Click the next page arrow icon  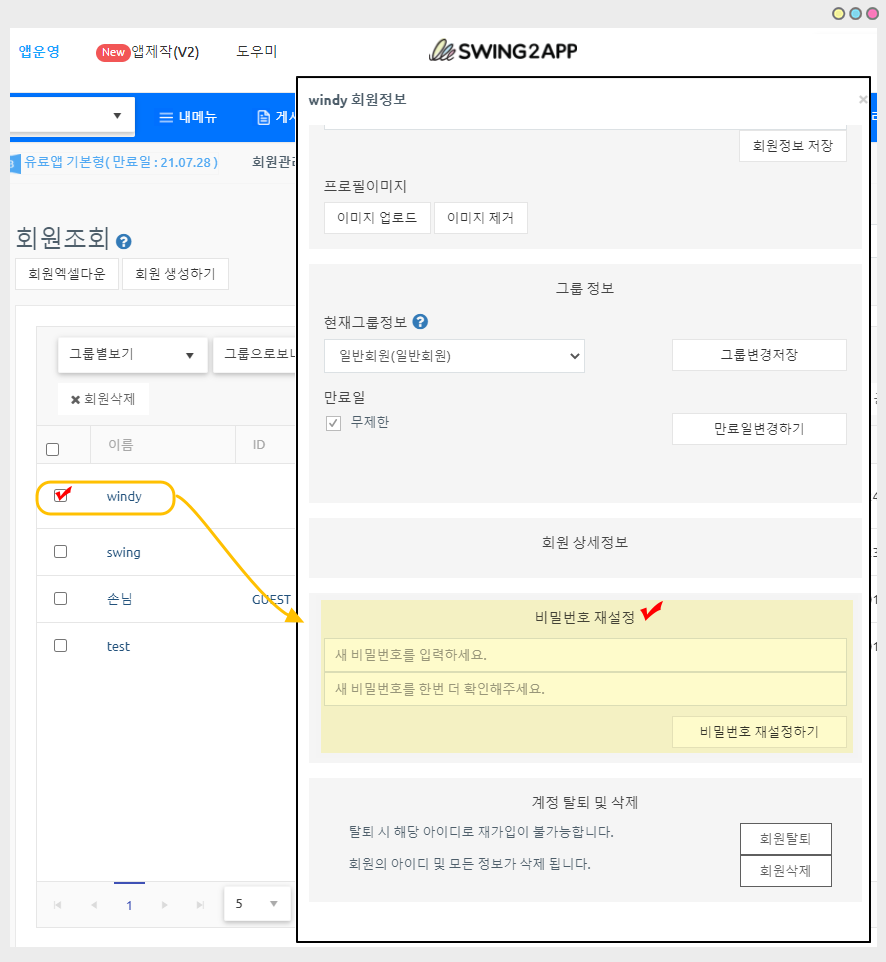point(164,905)
